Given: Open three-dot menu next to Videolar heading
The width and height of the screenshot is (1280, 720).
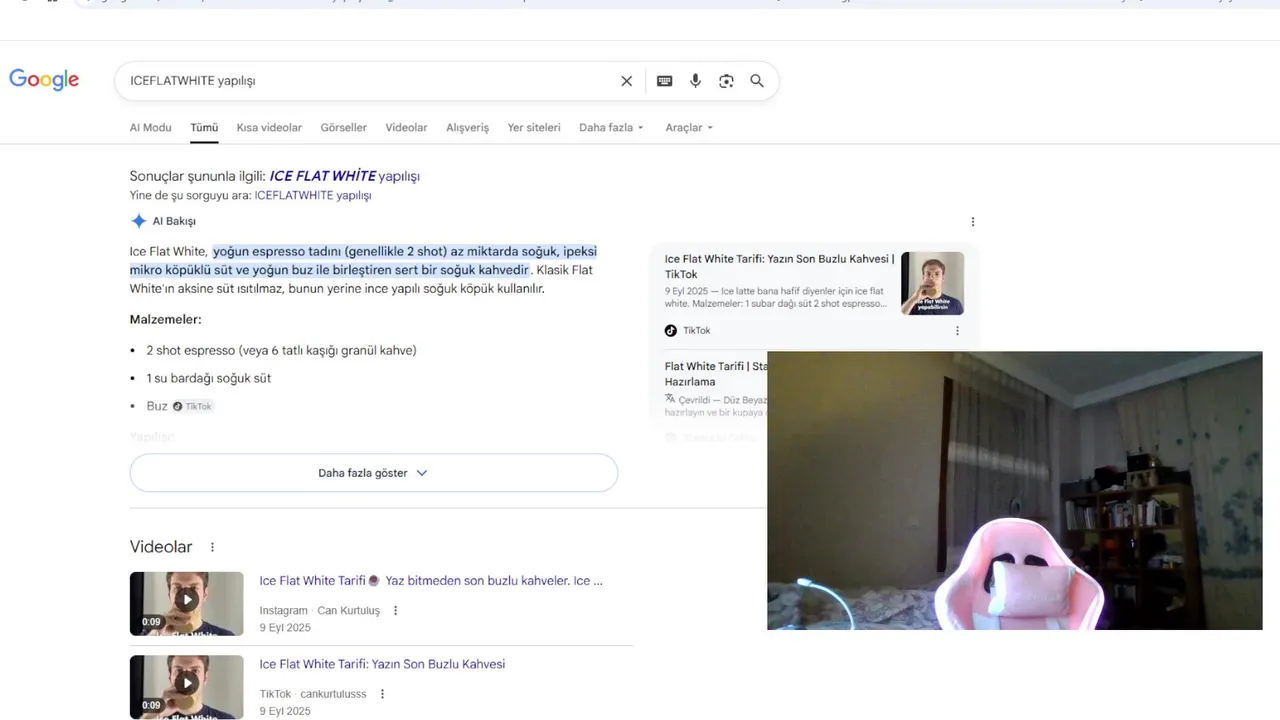Looking at the screenshot, I should [x=212, y=547].
